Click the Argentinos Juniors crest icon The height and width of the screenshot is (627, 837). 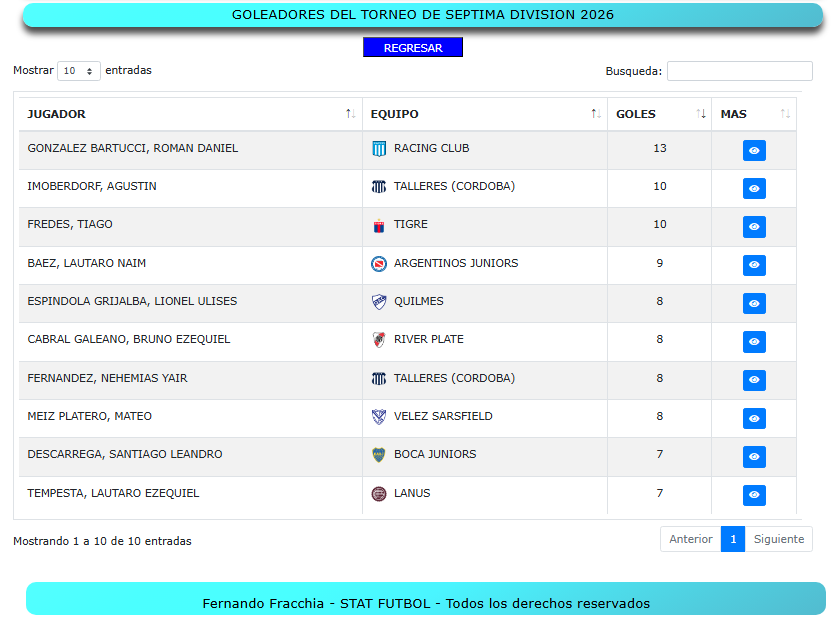coord(379,264)
